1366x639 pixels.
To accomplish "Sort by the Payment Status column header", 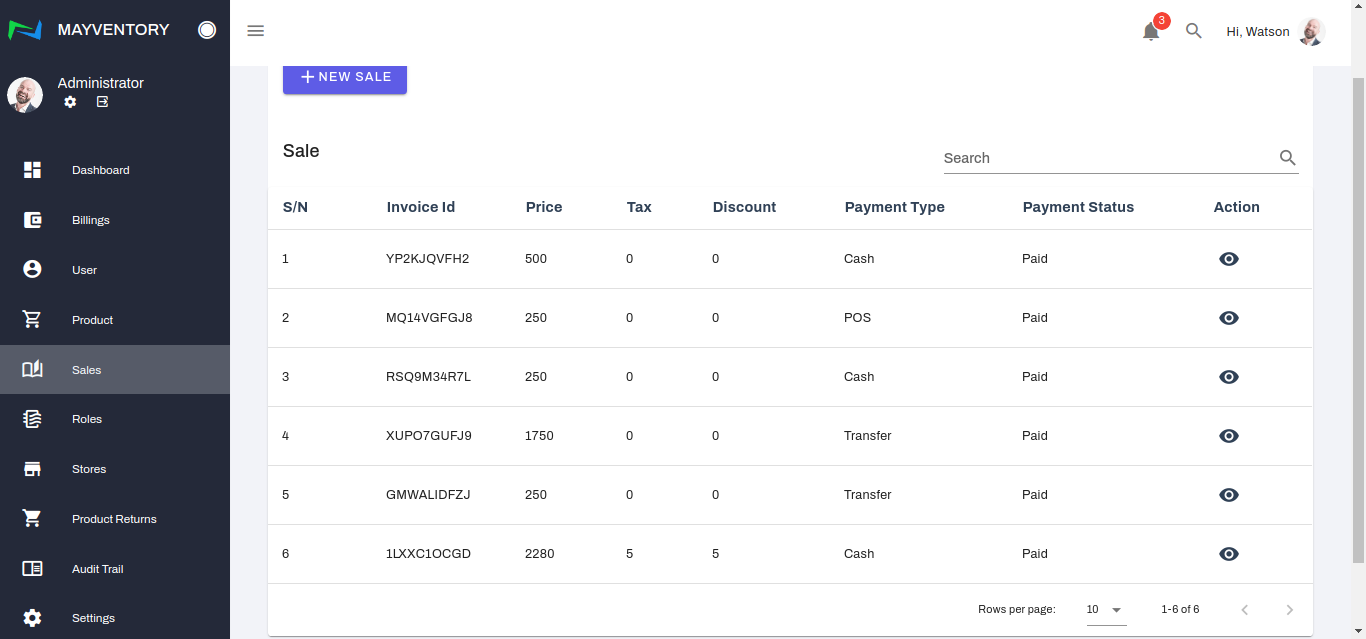I will pyautogui.click(x=1078, y=207).
